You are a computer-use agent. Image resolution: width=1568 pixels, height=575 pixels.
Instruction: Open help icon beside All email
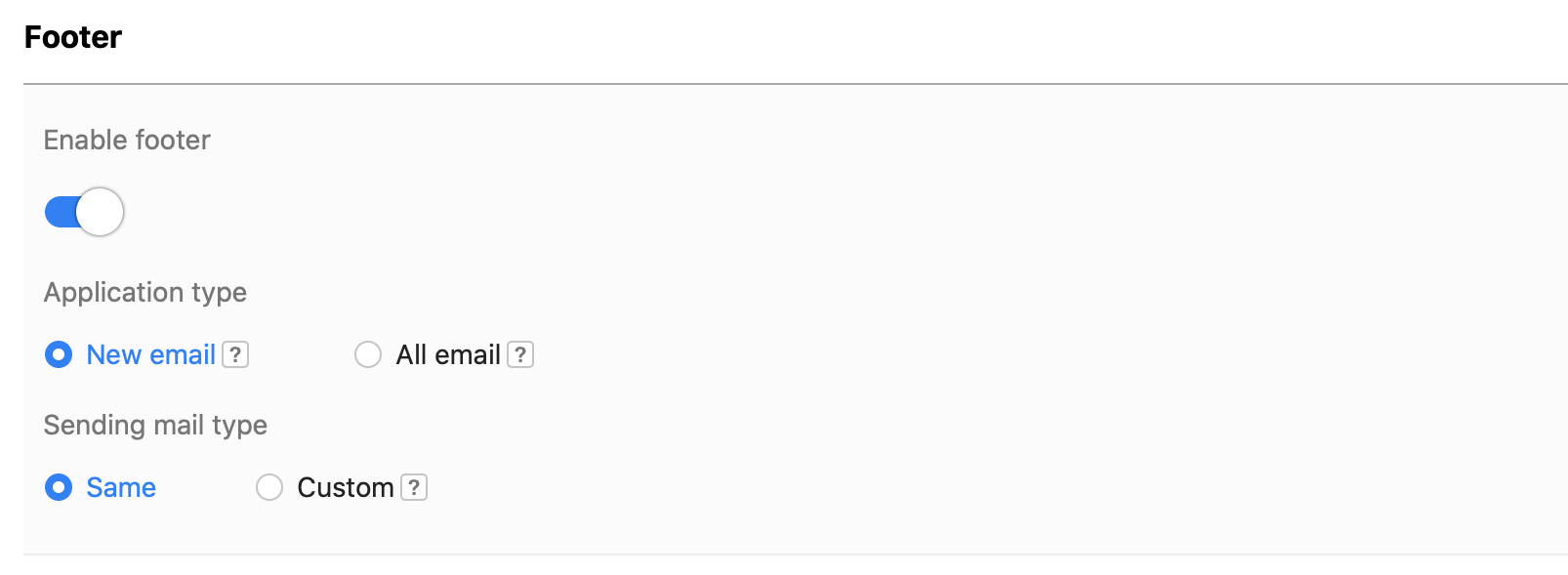click(x=521, y=354)
